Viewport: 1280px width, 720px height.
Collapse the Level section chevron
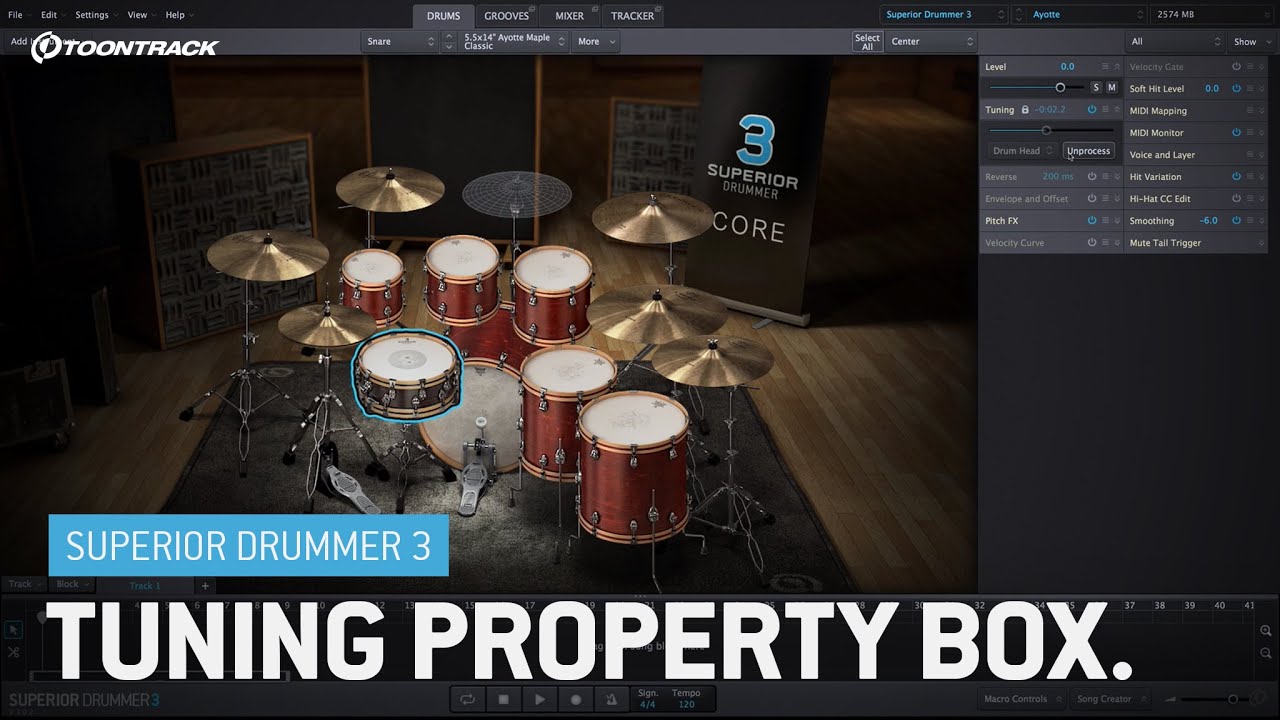coord(1117,67)
